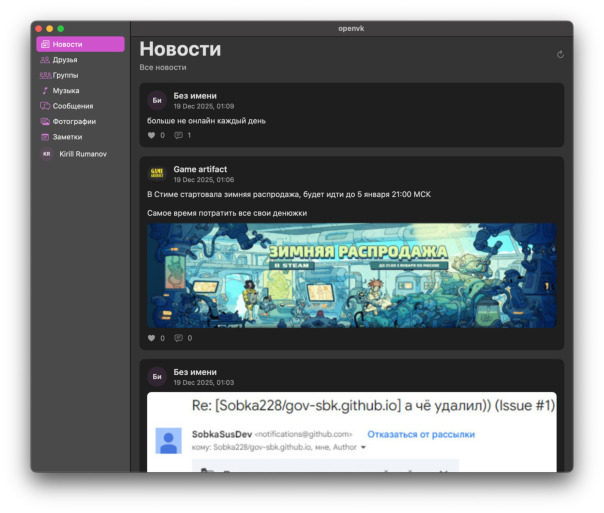This screenshot has width=604, height=513.
Task: Click the photos icon next to Фотографии
Action: [x=45, y=121]
